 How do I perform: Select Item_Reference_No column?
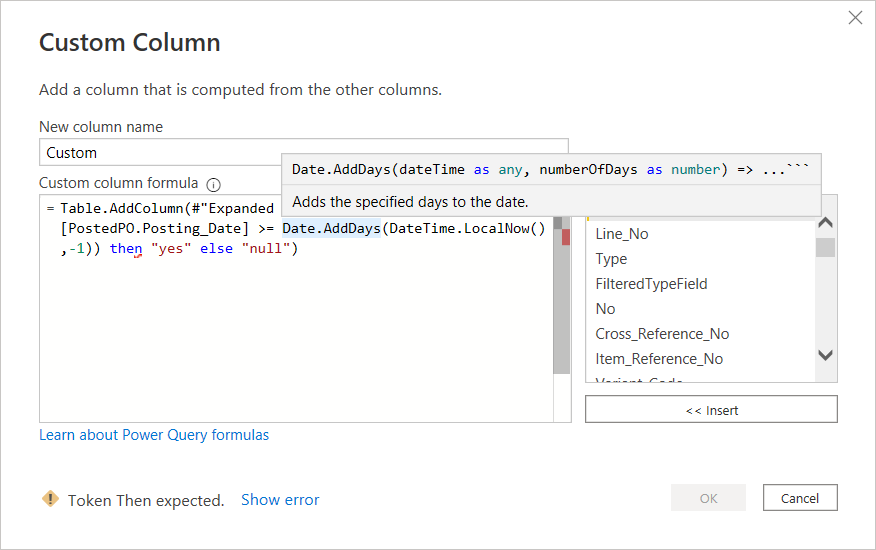[659, 359]
